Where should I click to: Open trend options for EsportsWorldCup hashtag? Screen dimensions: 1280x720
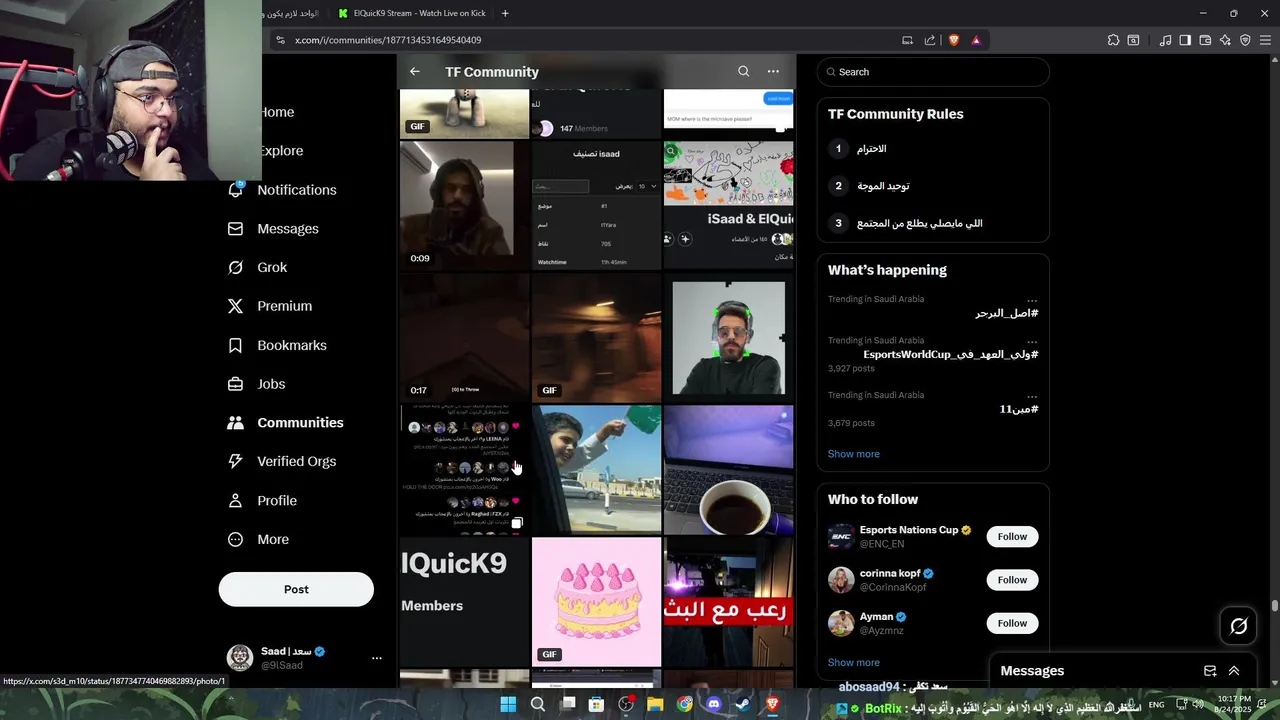[x=1032, y=341]
